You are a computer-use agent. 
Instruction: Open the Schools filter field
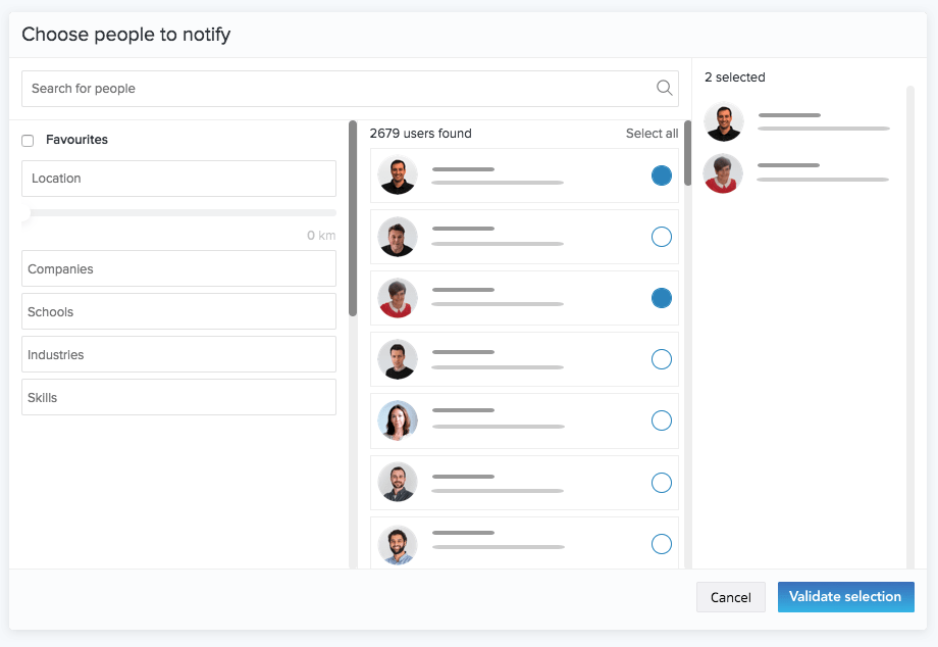(x=179, y=312)
